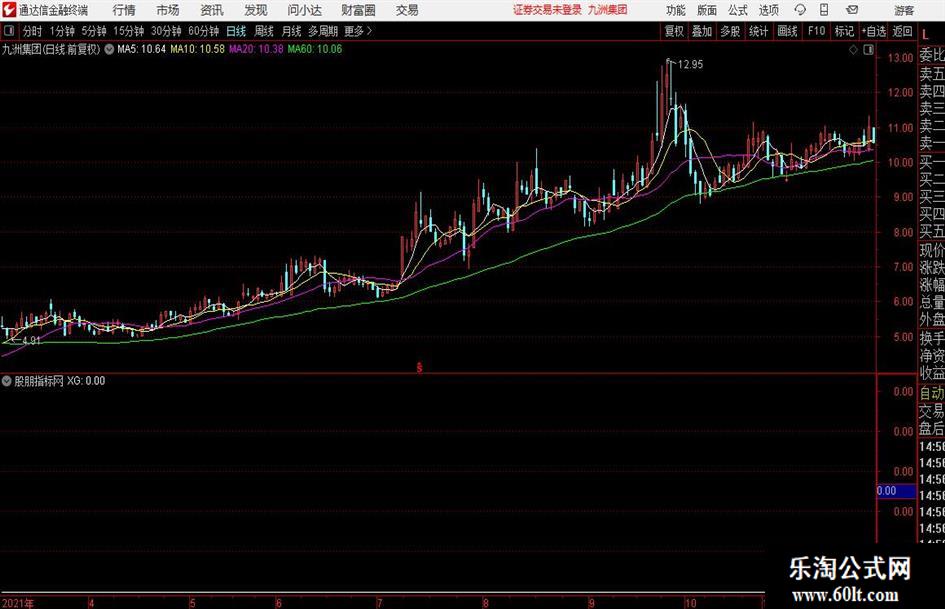Viewport: 945px width, 609px height.
Task: Click the 画线 drawing toolbar button
Action: pos(787,31)
